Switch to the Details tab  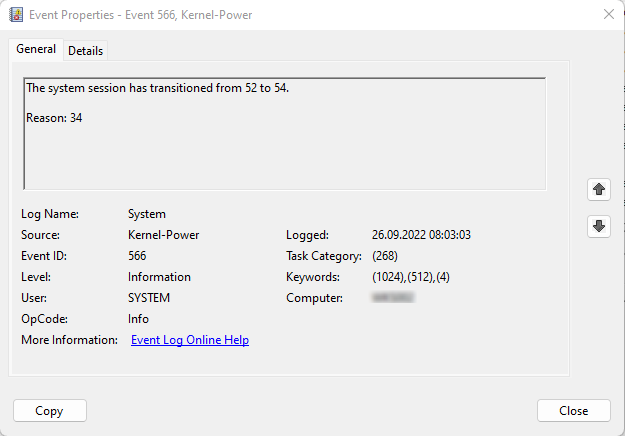coord(85,51)
